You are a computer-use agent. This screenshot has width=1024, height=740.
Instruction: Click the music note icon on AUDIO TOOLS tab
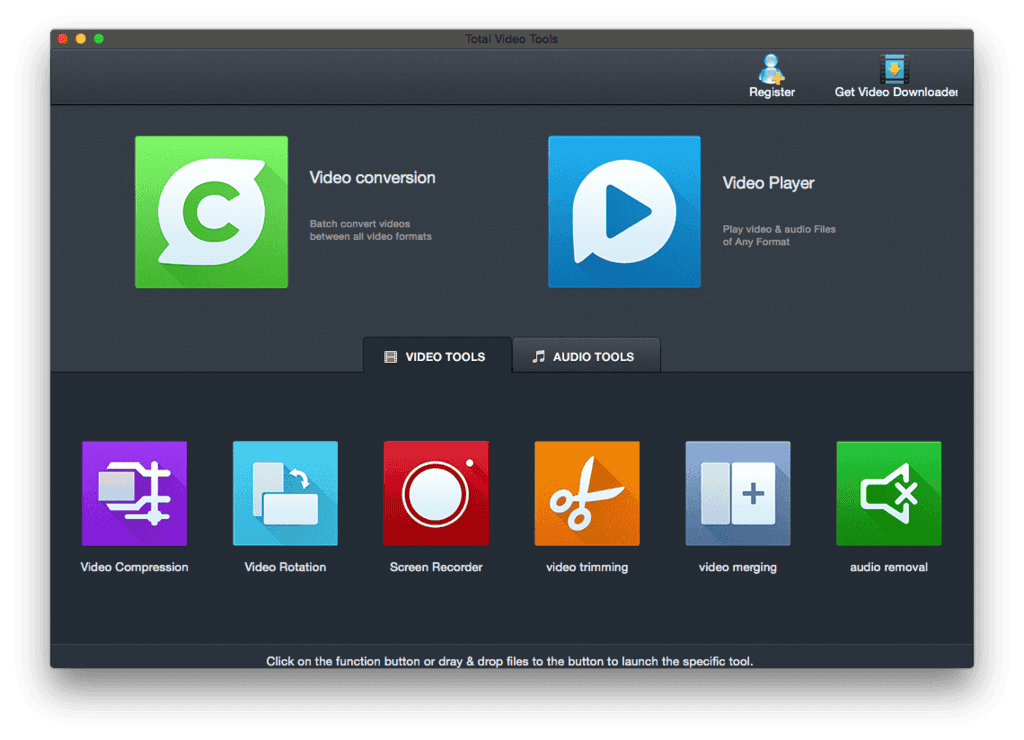pyautogui.click(x=542, y=356)
